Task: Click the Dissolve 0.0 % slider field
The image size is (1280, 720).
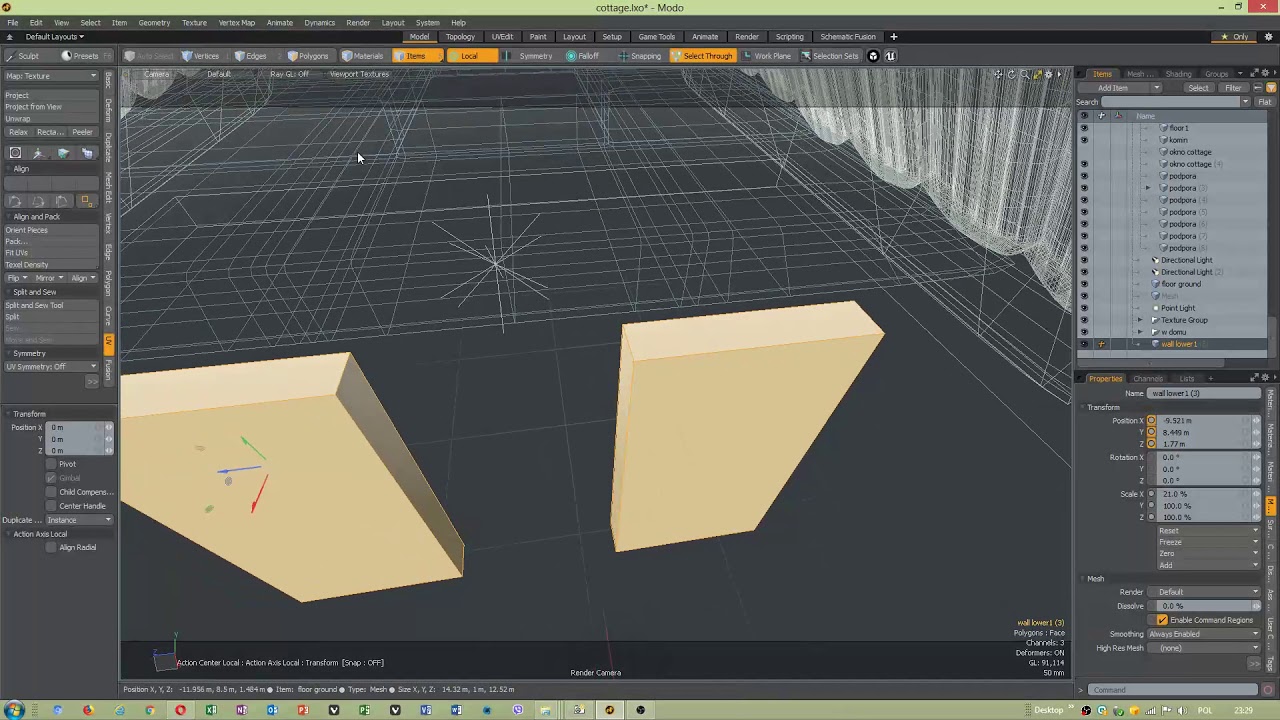Action: click(1203, 606)
